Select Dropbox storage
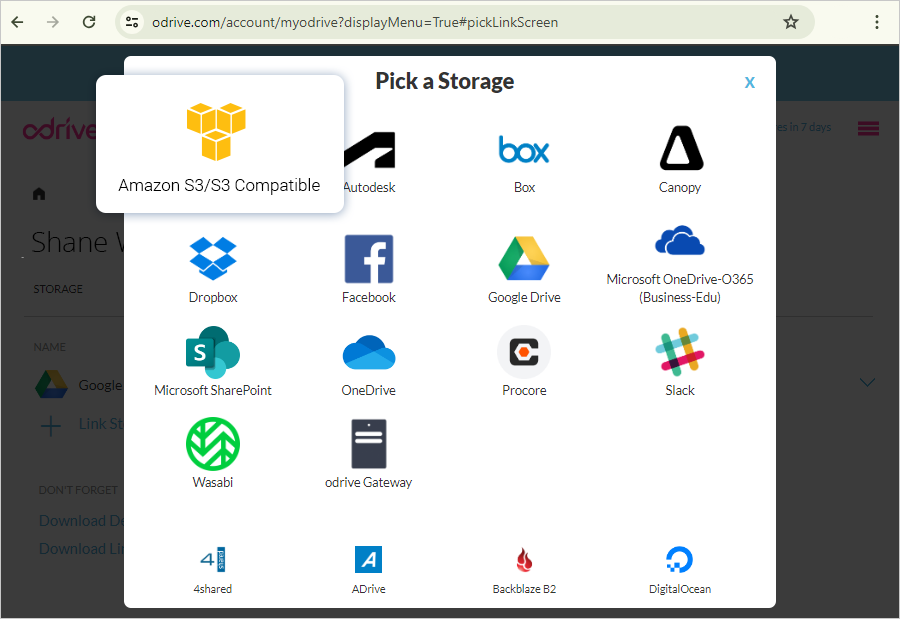The width and height of the screenshot is (900, 619). click(x=213, y=269)
